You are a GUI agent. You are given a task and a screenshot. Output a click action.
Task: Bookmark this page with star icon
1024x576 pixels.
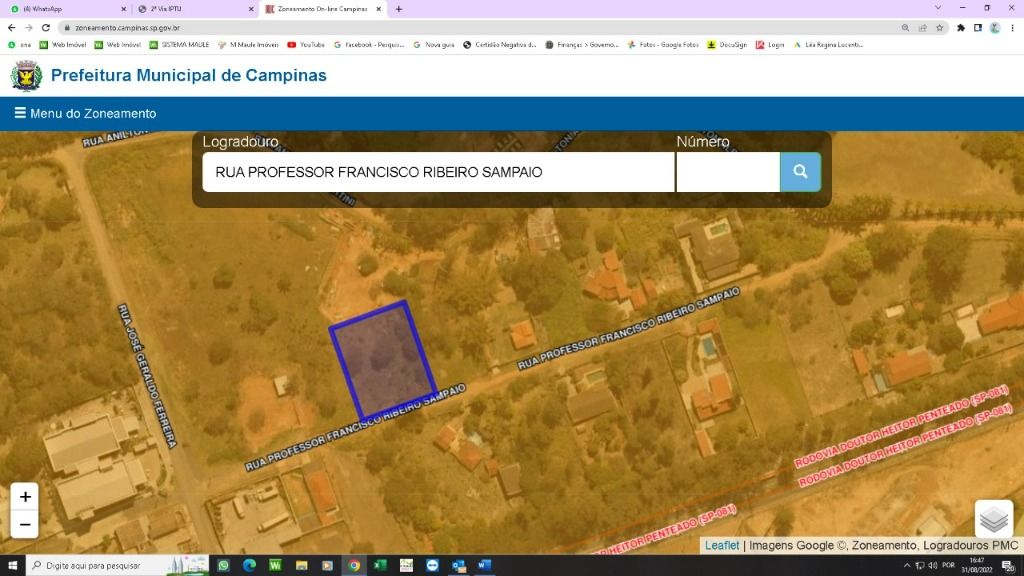point(940,28)
